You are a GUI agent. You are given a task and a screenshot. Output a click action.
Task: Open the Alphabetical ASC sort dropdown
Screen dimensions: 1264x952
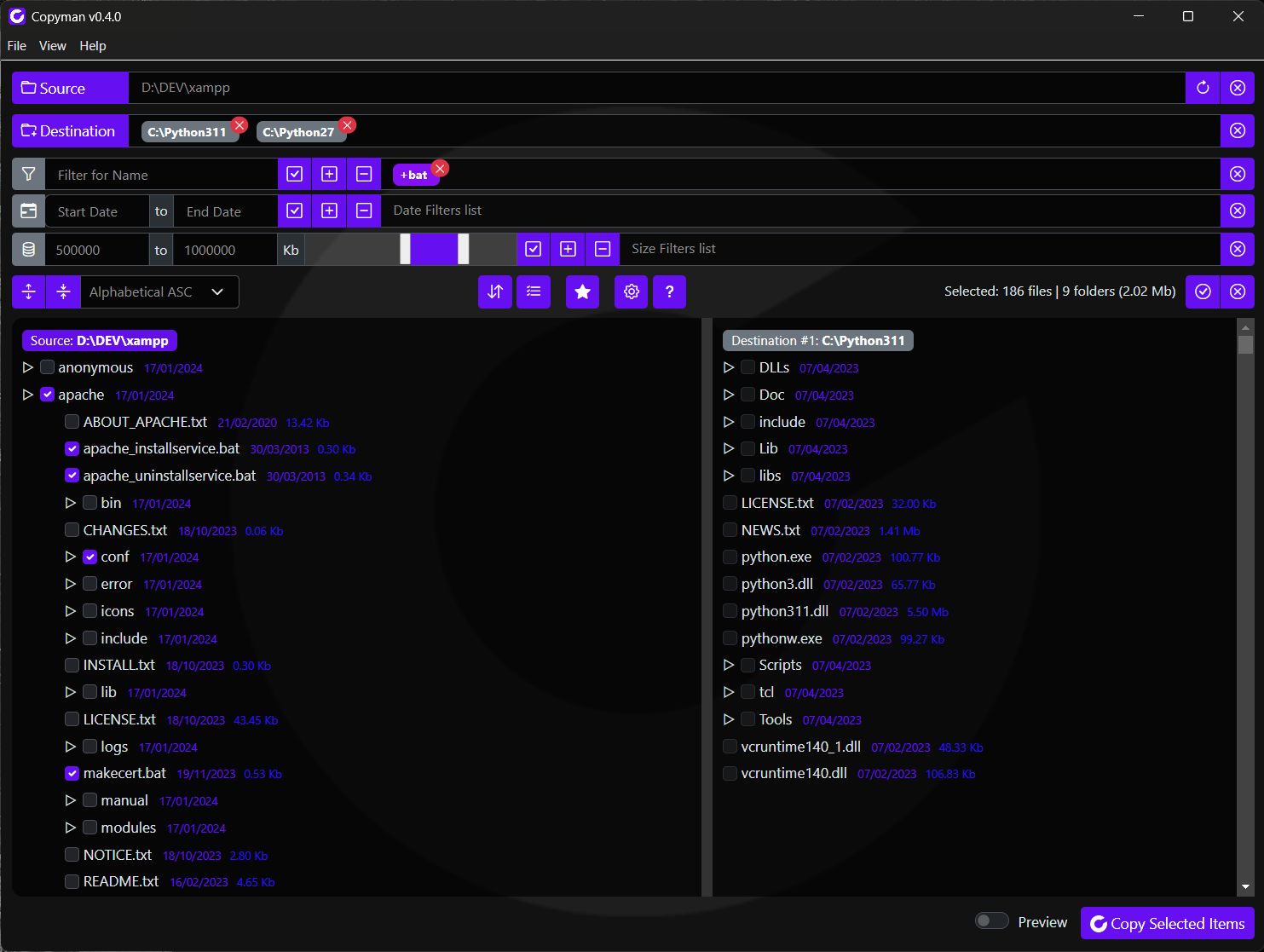[159, 291]
